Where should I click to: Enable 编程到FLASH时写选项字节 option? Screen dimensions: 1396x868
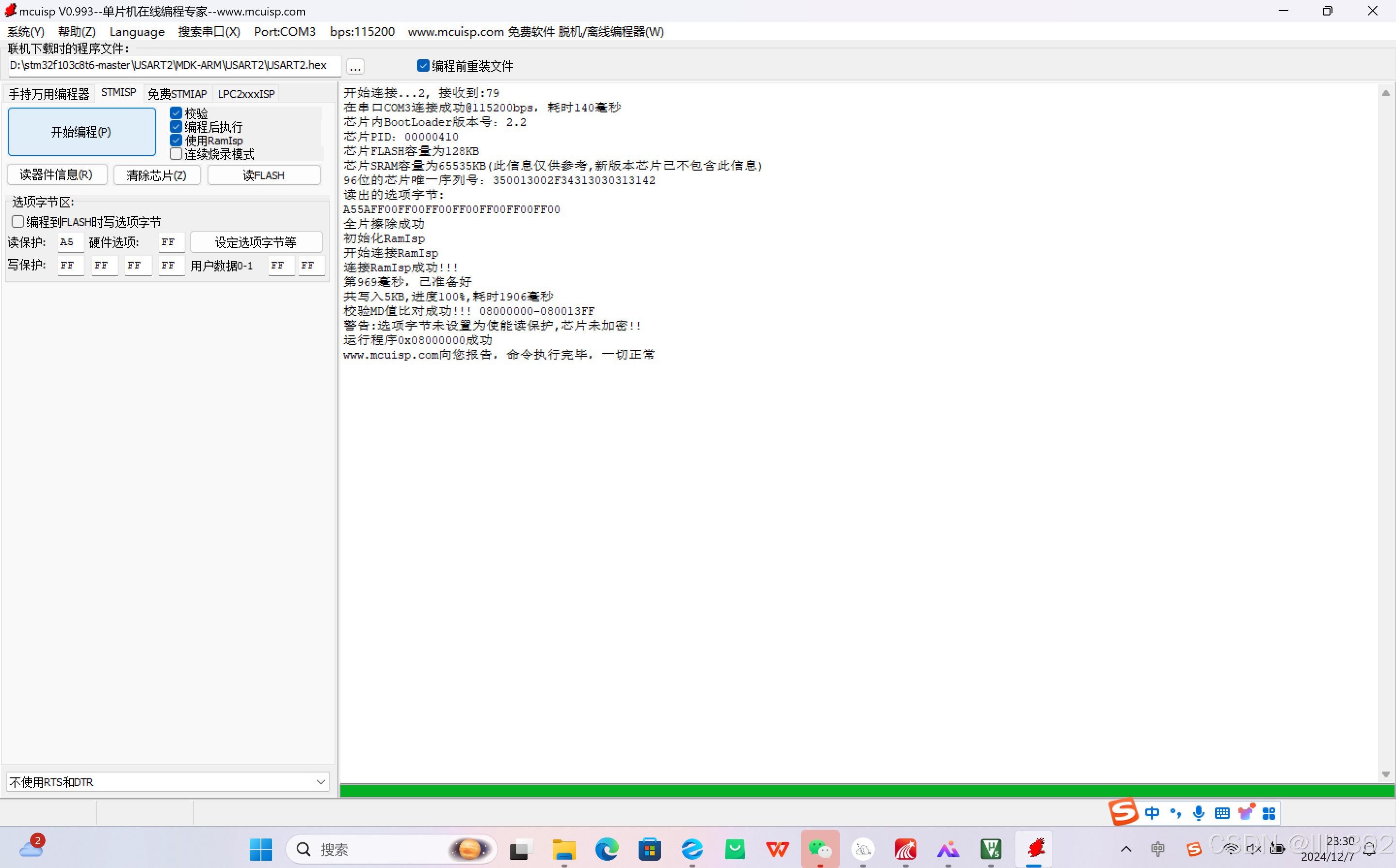pyautogui.click(x=17, y=221)
